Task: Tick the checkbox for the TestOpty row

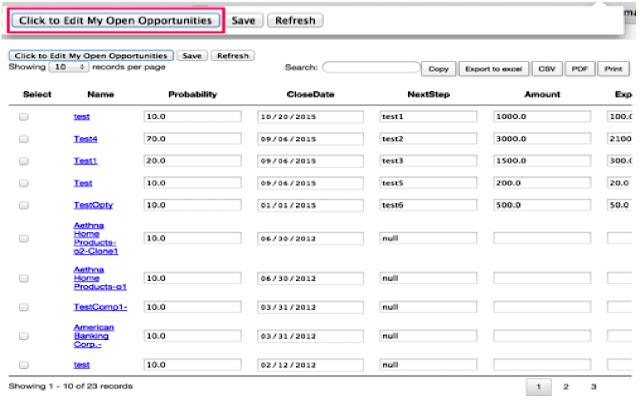Action: (x=24, y=205)
